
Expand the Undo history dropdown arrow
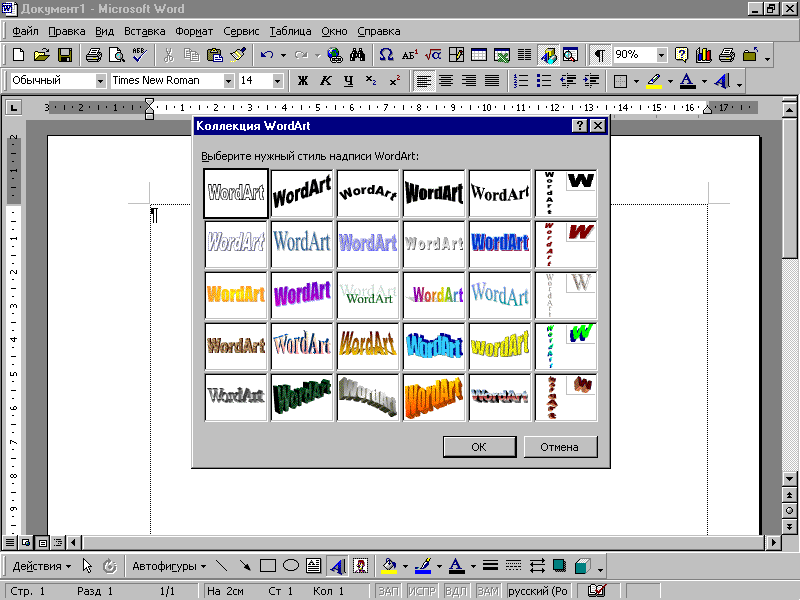click(x=283, y=55)
